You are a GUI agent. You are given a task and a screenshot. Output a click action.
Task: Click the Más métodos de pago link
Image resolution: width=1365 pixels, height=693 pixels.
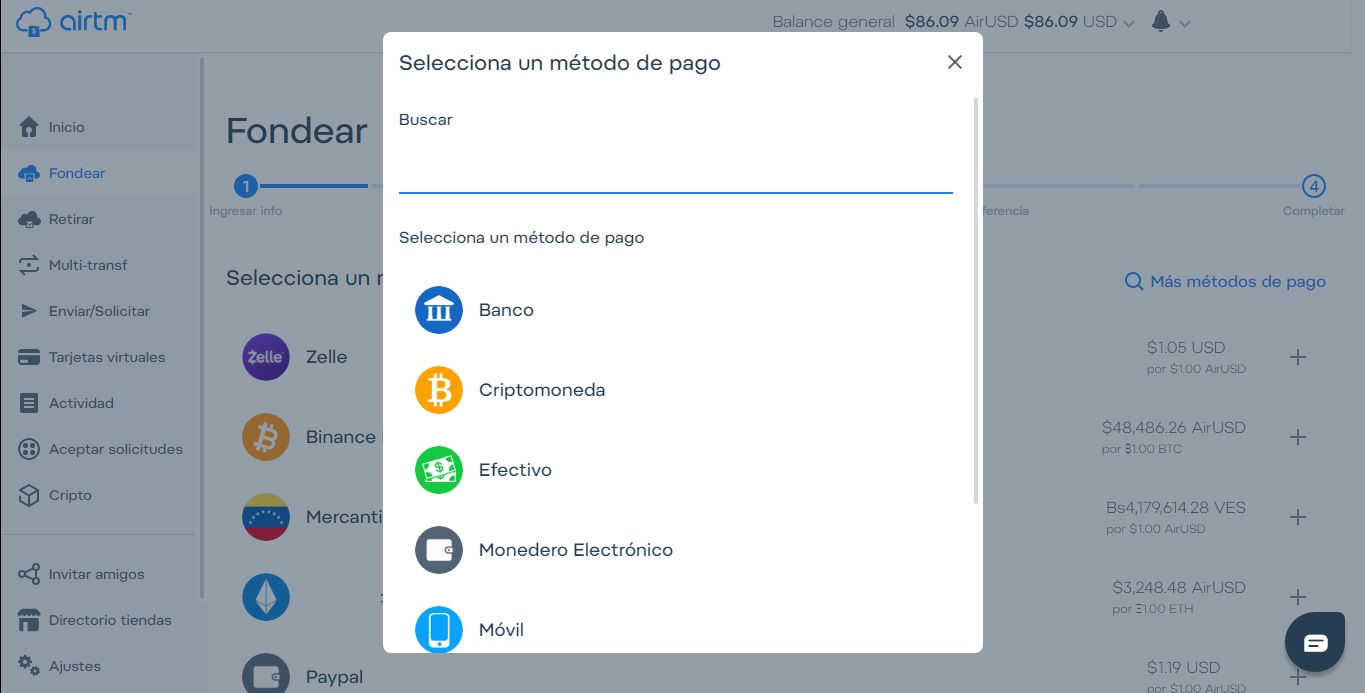tap(1225, 282)
